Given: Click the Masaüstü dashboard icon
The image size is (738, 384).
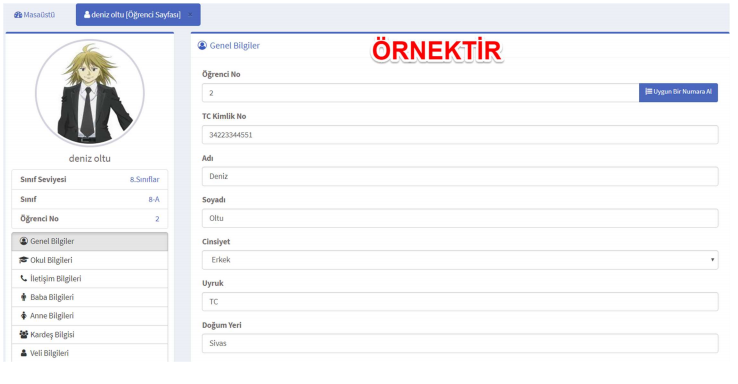Looking at the screenshot, I should (18, 15).
